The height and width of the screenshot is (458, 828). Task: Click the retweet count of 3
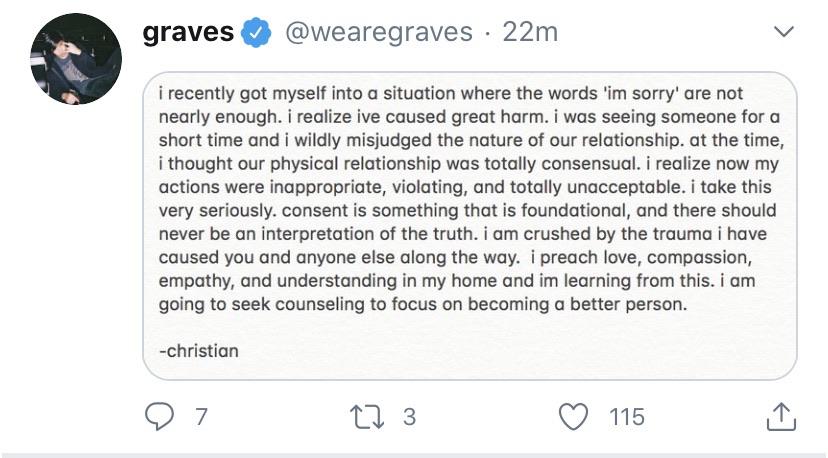pos(409,416)
